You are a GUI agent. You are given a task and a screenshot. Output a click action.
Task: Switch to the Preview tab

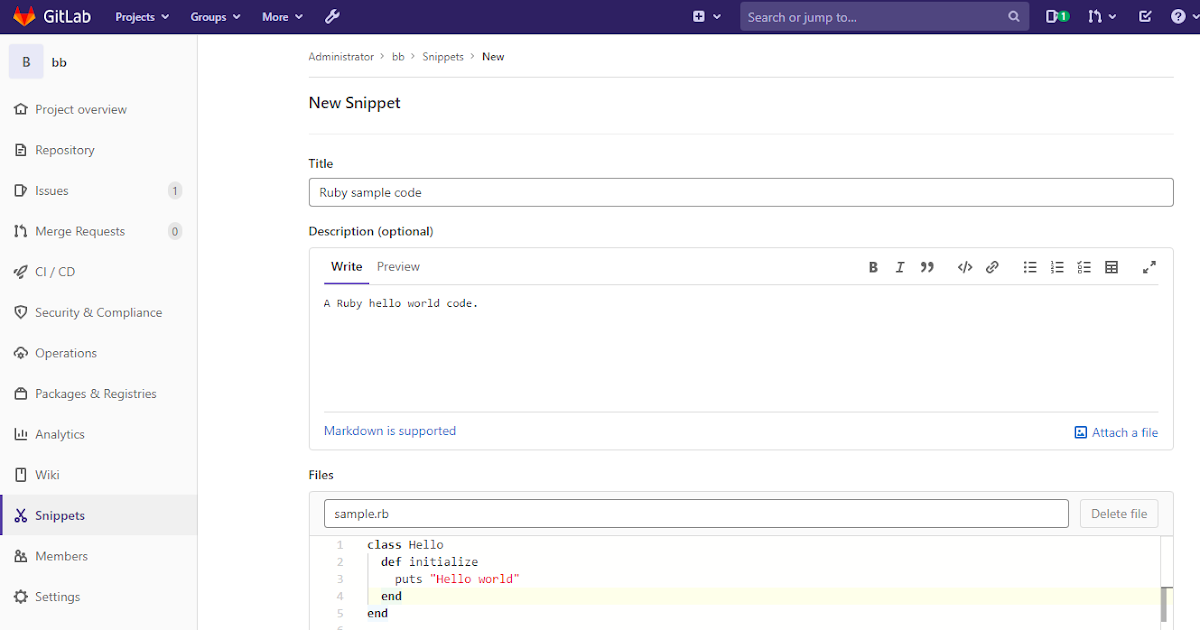[x=398, y=266]
